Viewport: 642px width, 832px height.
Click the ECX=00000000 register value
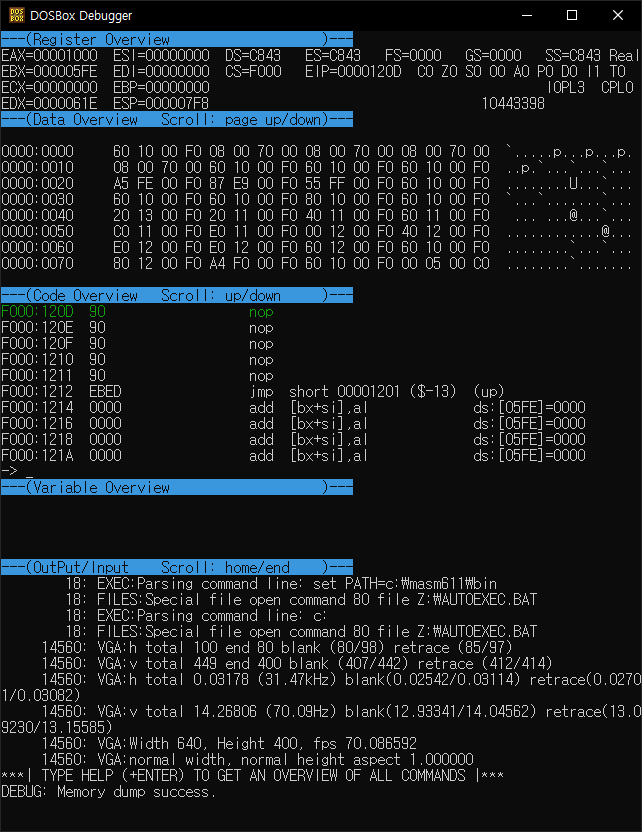[49, 87]
